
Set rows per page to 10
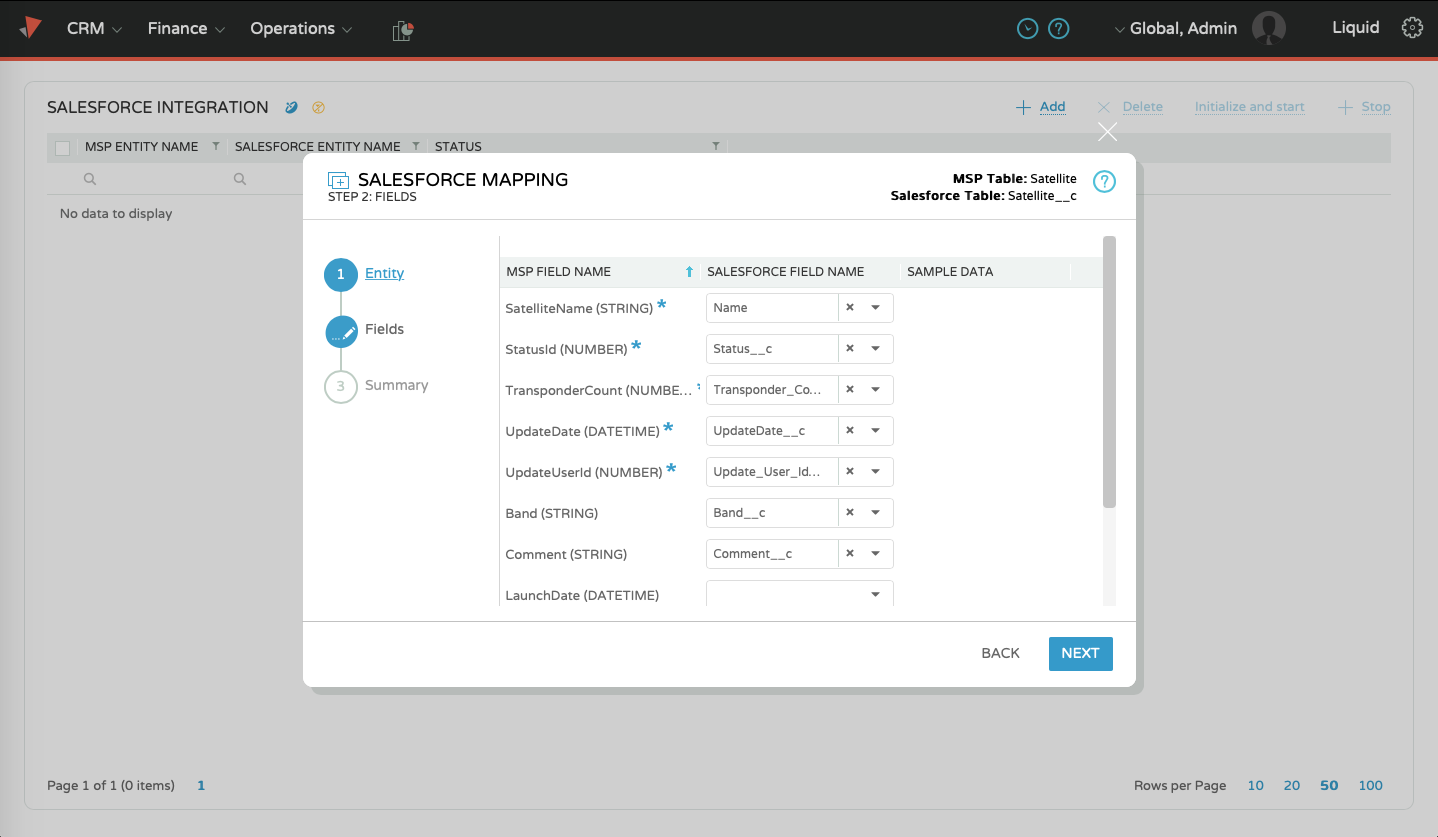[x=1255, y=786]
